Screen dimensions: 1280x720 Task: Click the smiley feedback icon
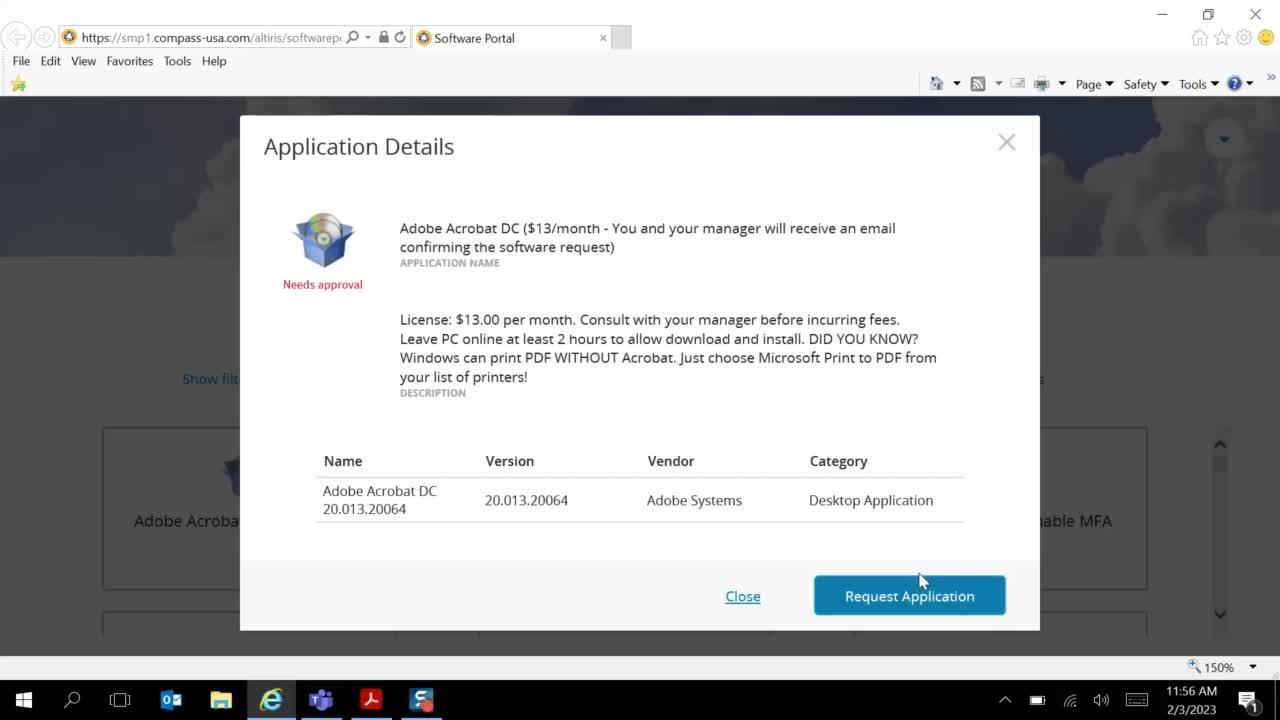click(1265, 38)
